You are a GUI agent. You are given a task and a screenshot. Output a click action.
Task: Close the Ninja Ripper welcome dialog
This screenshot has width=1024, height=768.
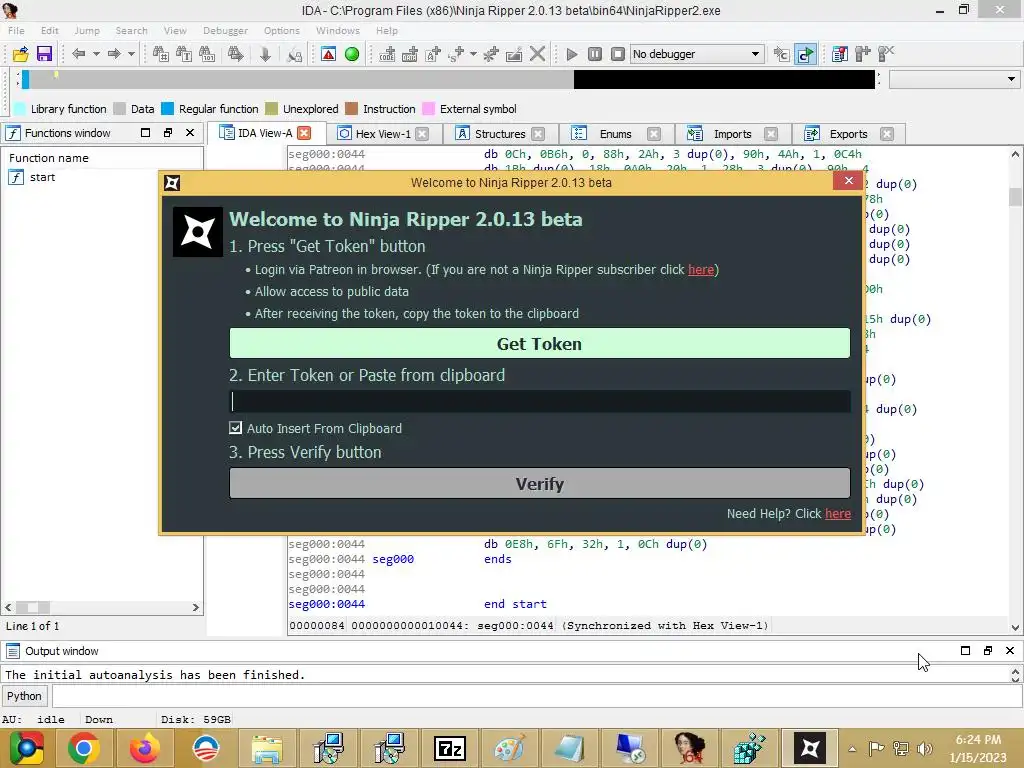point(848,181)
